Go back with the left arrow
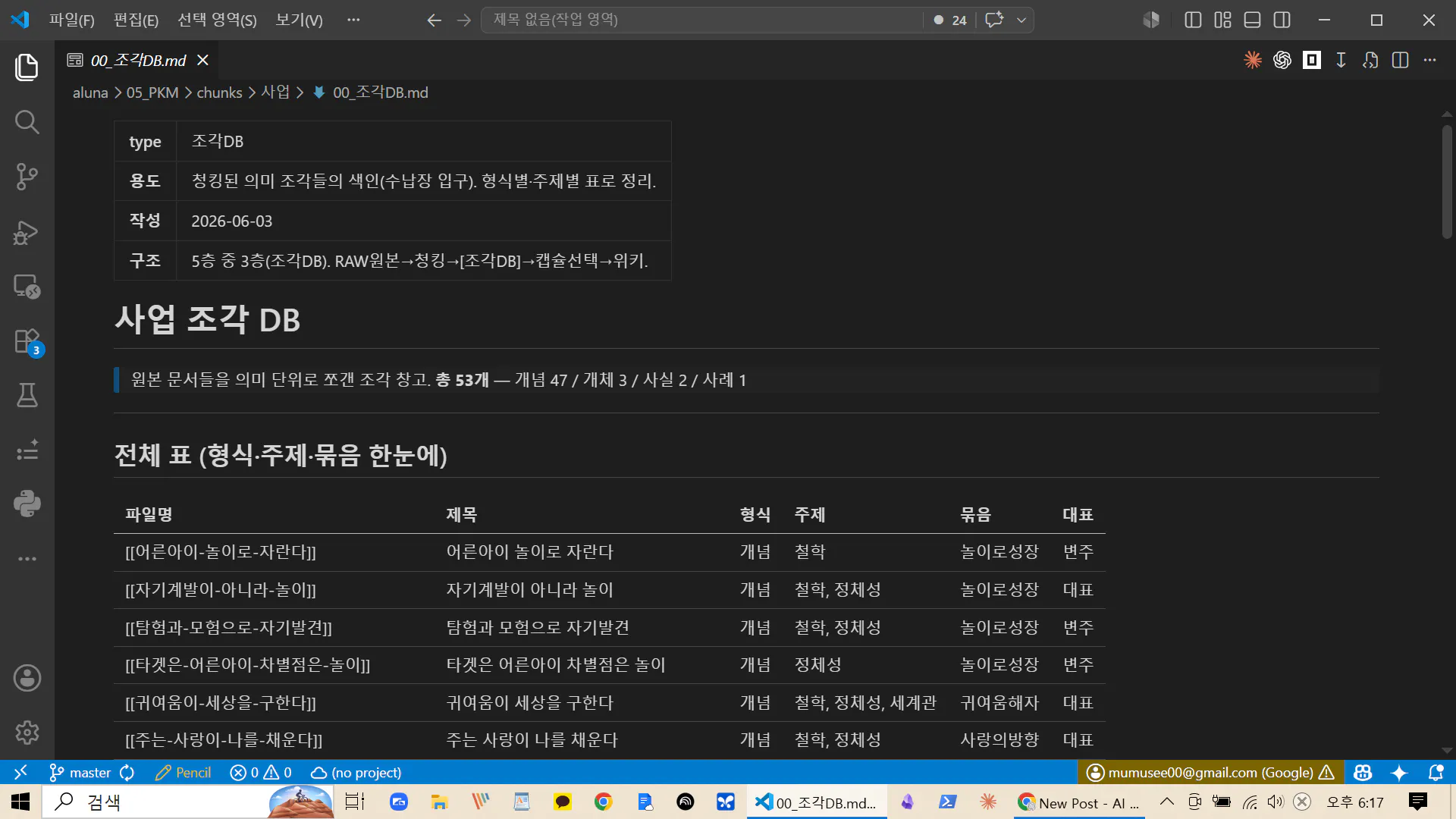Viewport: 1456px width, 819px height. (434, 20)
